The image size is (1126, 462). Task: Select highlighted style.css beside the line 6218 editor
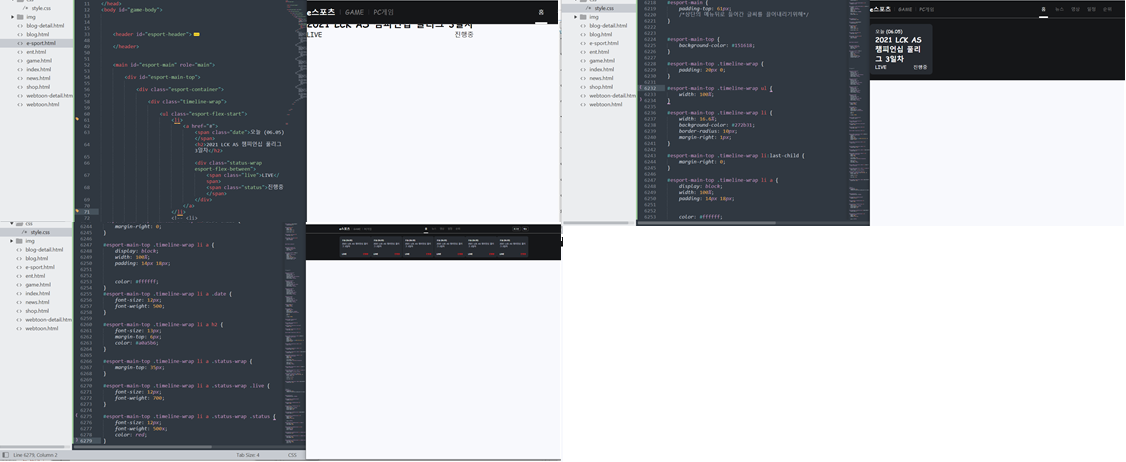(599, 8)
